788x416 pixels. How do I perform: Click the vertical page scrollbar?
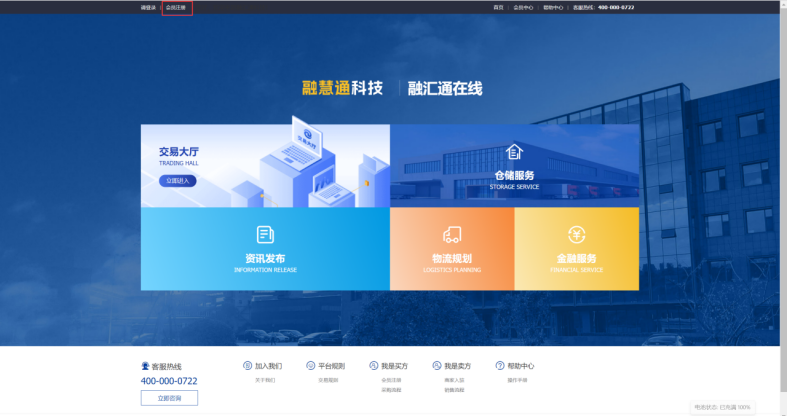point(783,201)
